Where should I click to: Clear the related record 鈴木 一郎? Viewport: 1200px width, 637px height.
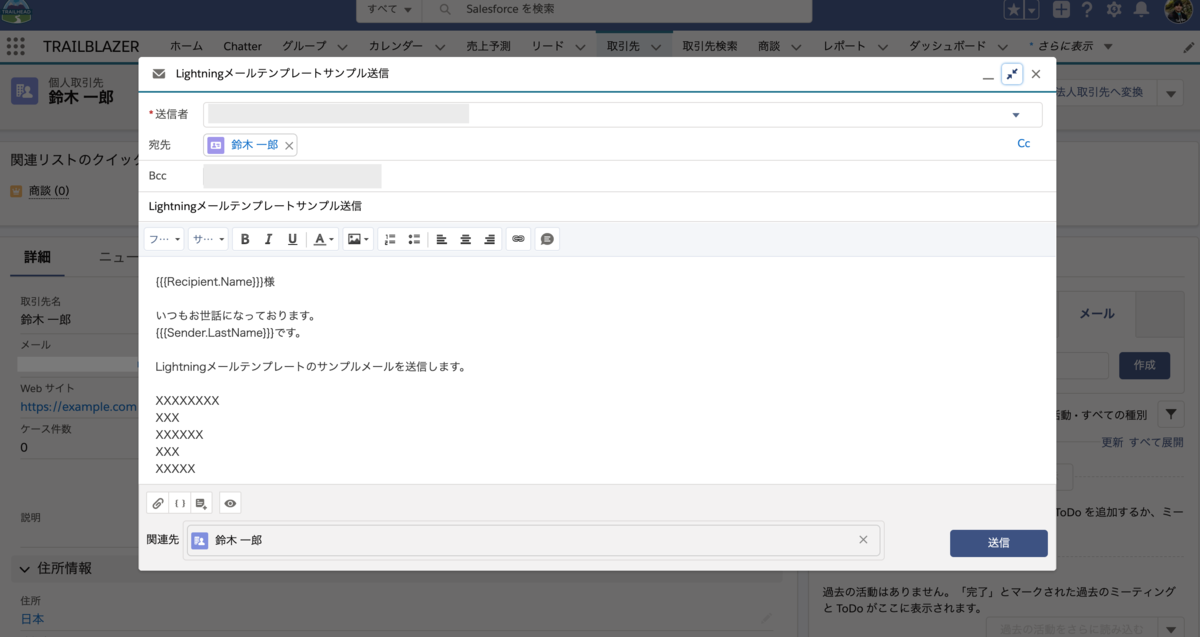coord(863,540)
